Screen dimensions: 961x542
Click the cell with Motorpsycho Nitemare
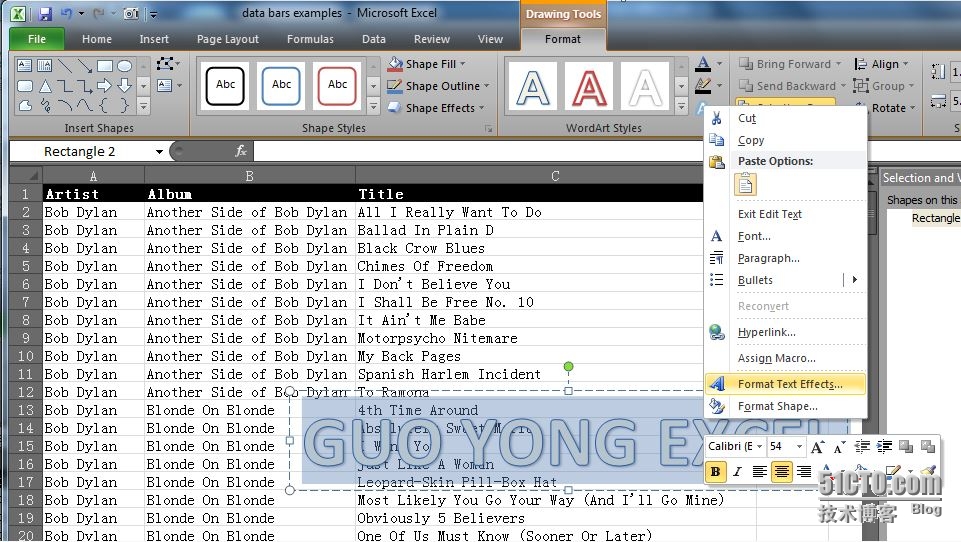tap(528, 338)
